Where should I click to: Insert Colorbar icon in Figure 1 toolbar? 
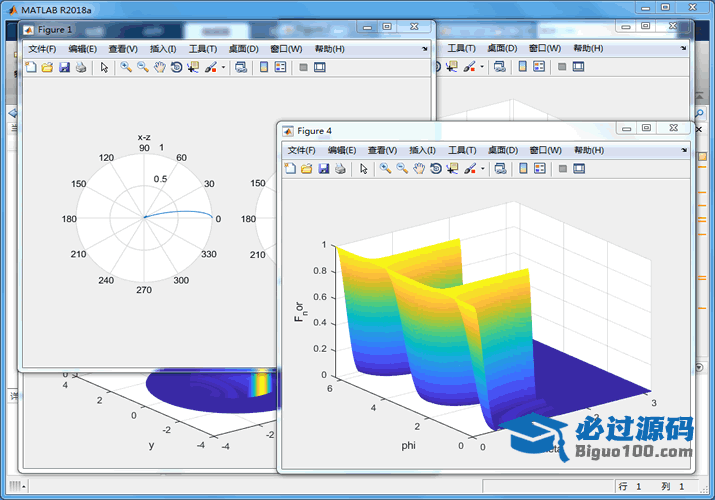point(264,67)
